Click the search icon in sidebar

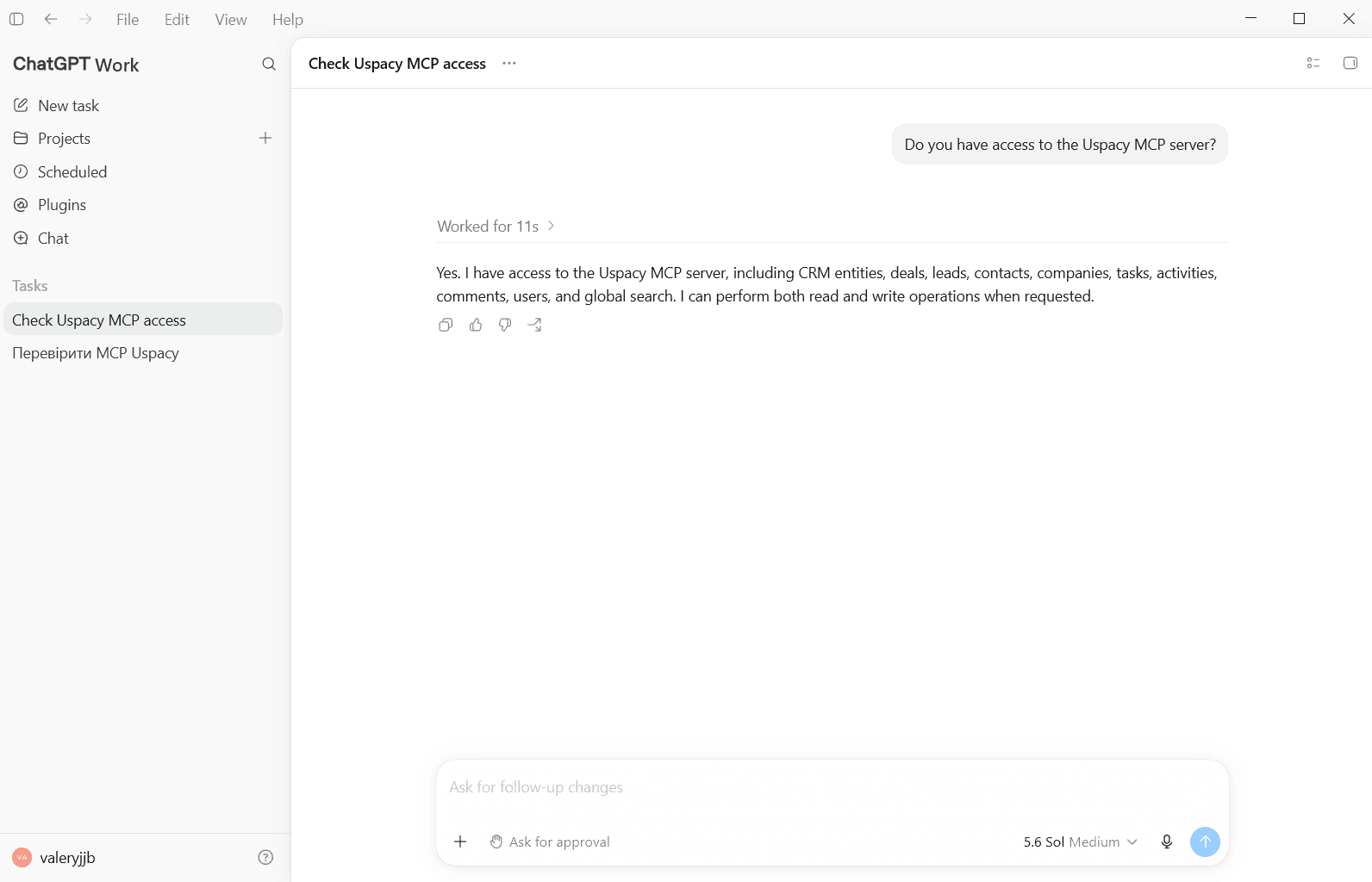point(269,64)
